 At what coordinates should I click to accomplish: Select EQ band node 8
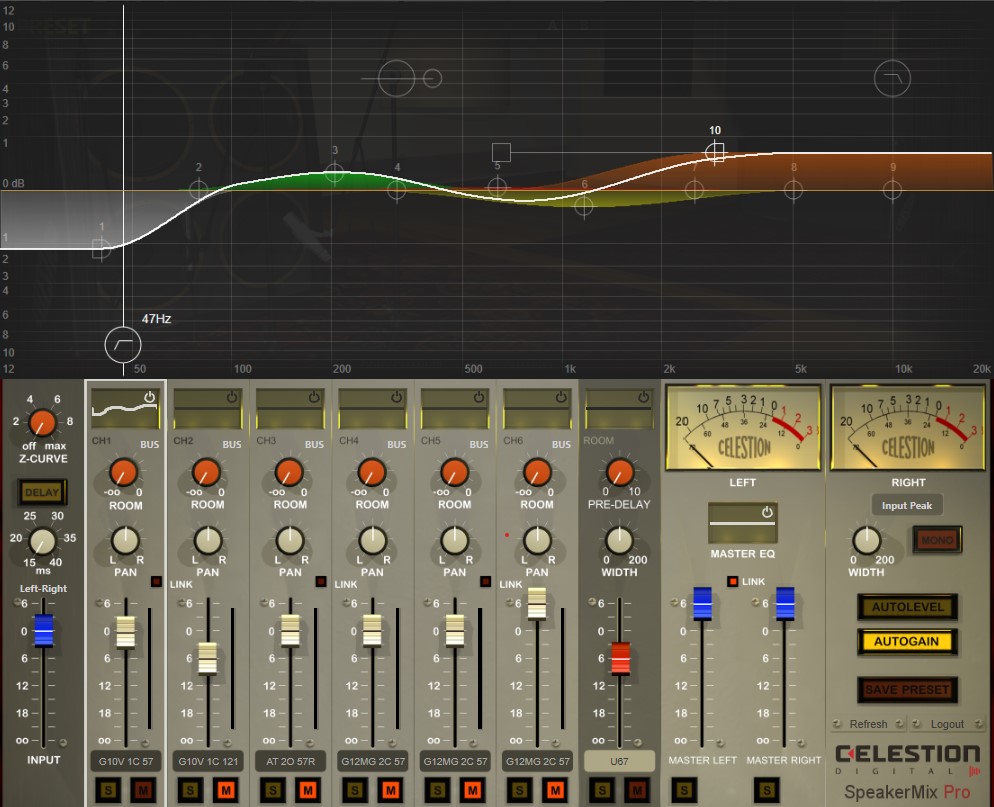(x=793, y=189)
